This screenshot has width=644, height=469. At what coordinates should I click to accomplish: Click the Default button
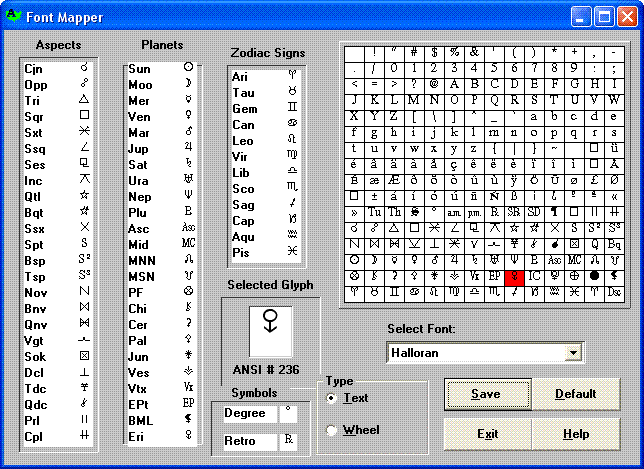(x=575, y=394)
